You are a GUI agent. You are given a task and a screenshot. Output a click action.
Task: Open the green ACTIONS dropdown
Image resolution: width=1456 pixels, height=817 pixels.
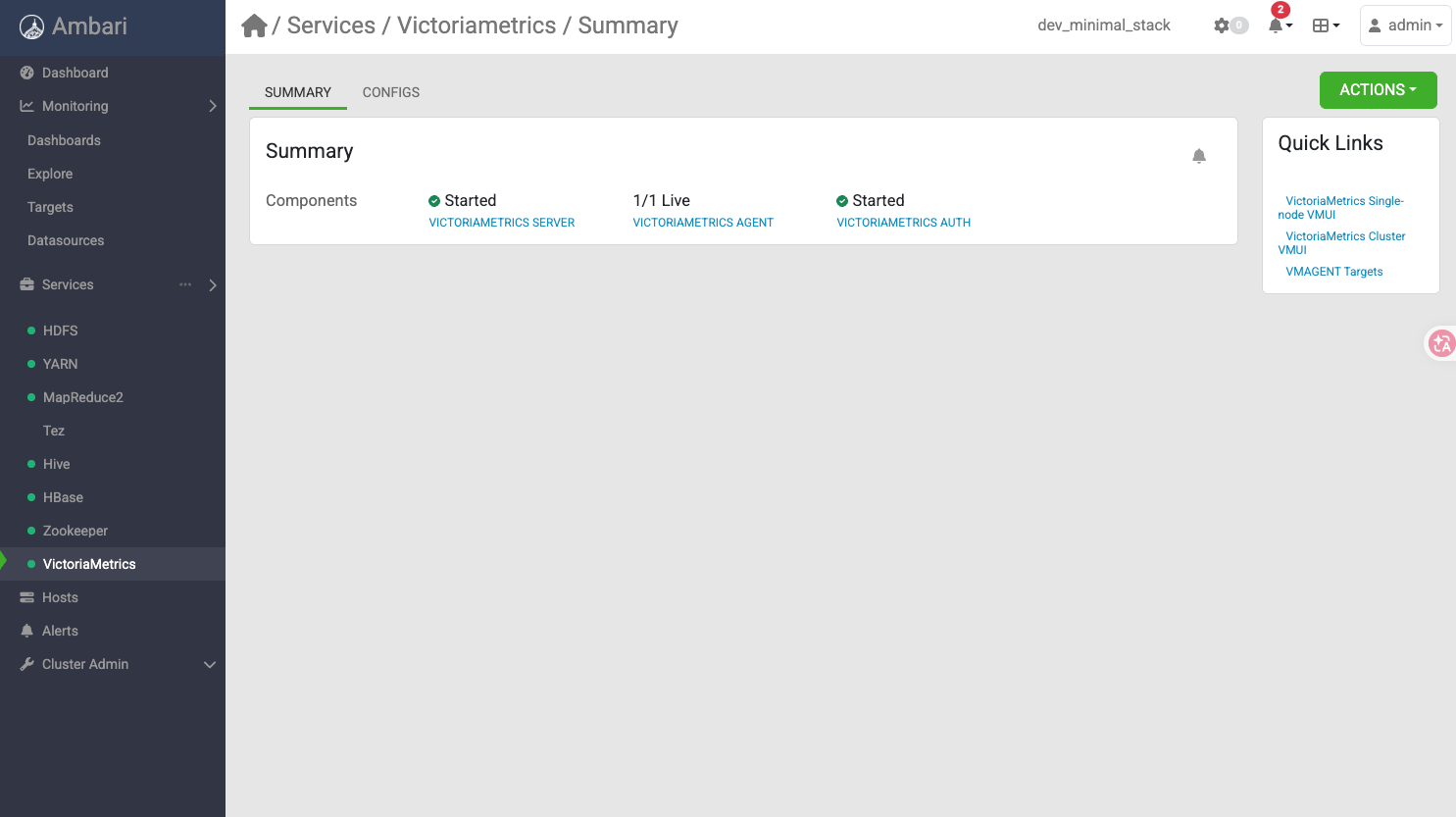point(1378,90)
